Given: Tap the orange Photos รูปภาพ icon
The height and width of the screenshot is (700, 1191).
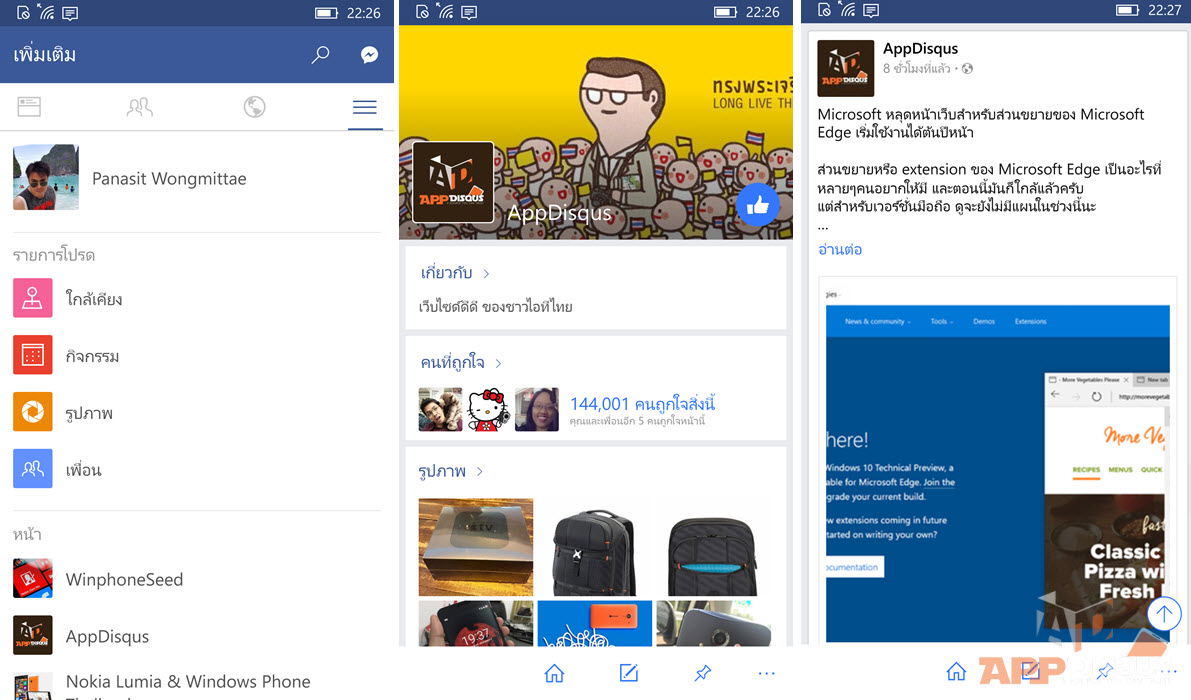Looking at the screenshot, I should (x=33, y=411).
